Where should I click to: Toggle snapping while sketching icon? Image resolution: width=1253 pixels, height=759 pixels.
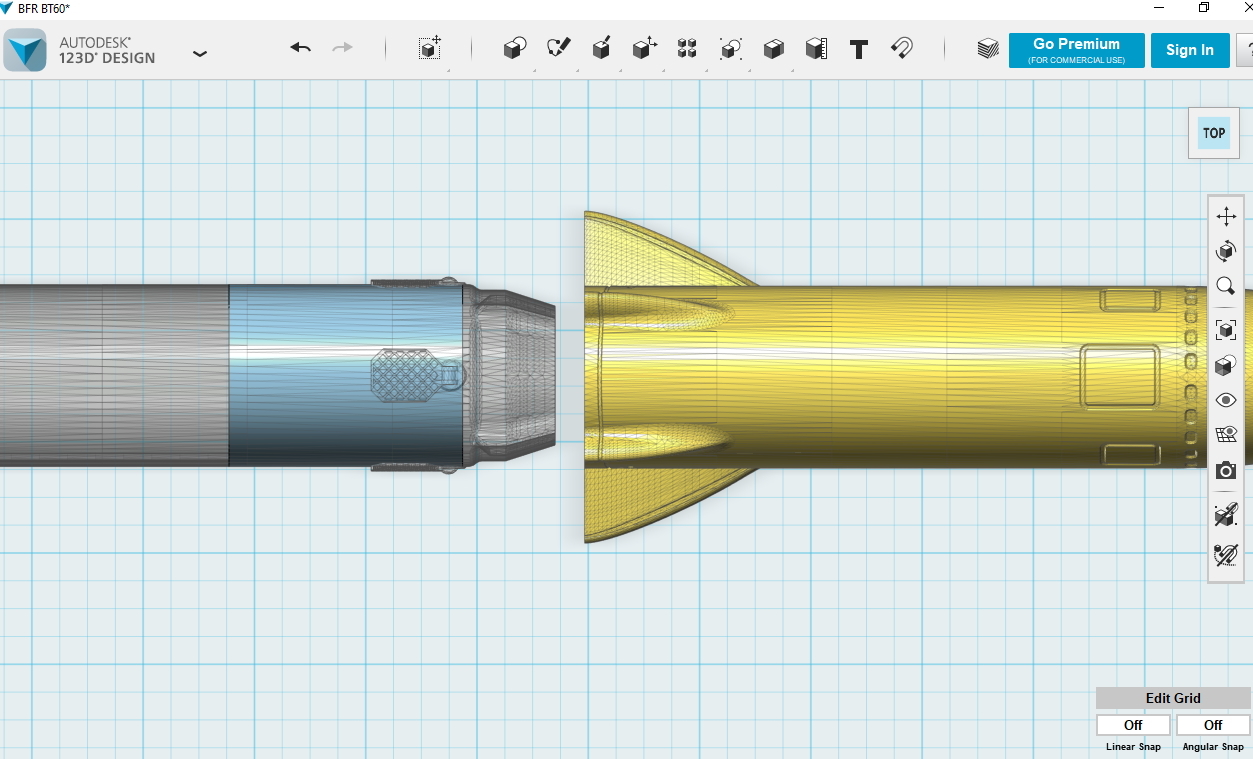tap(1226, 515)
